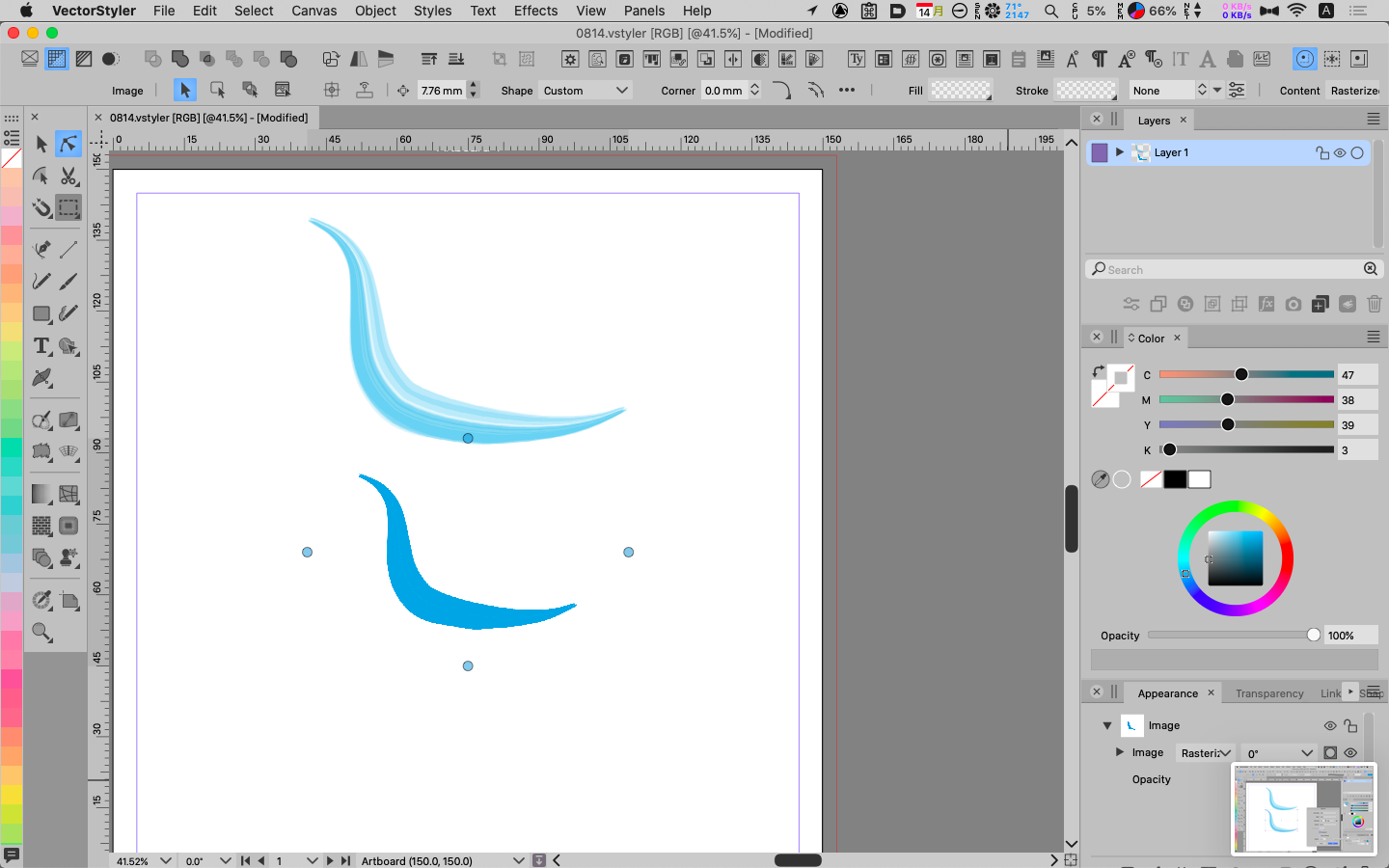
Task: Toggle the lock on Layer 1
Action: click(1322, 152)
